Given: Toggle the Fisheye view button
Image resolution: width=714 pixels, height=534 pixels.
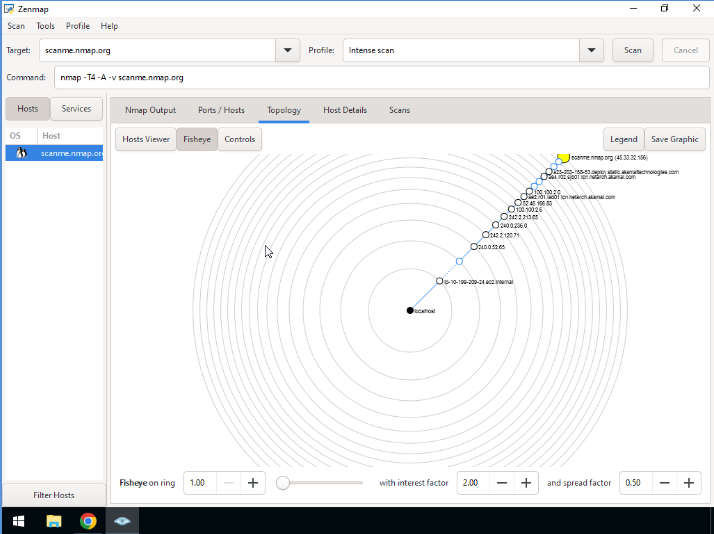Looking at the screenshot, I should [x=197, y=139].
